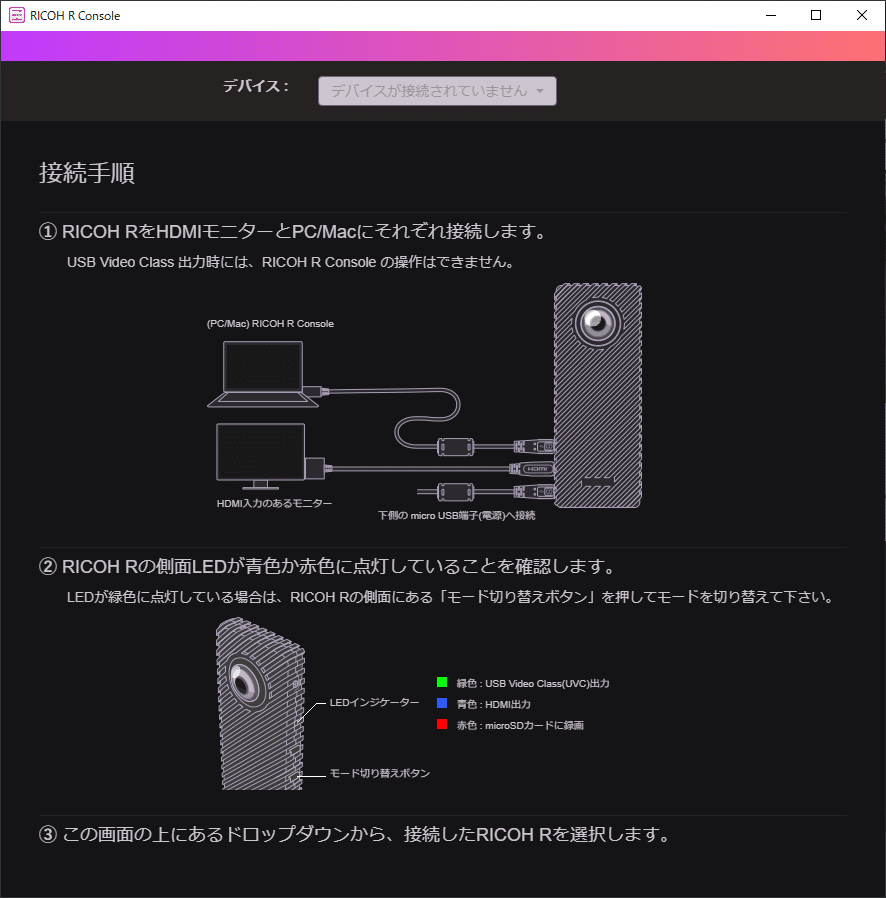Minimize the RICOH R Console window

pos(771,15)
